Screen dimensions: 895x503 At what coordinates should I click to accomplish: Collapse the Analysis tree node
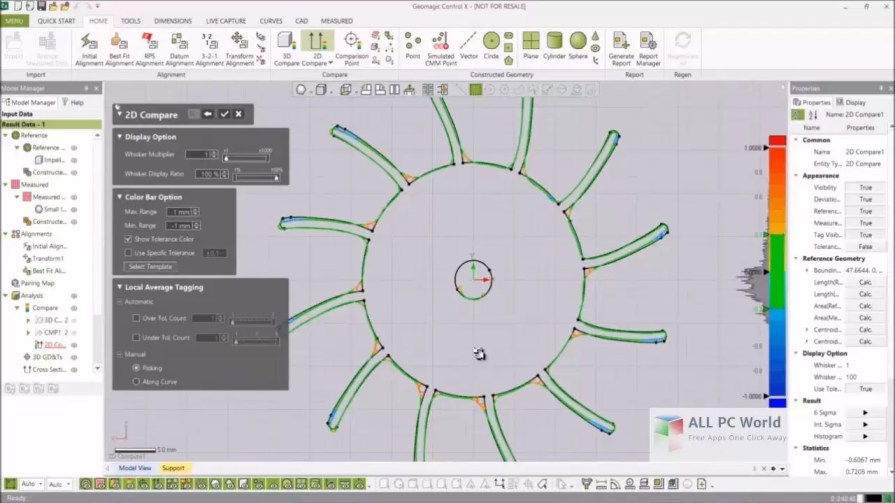(x=6, y=296)
